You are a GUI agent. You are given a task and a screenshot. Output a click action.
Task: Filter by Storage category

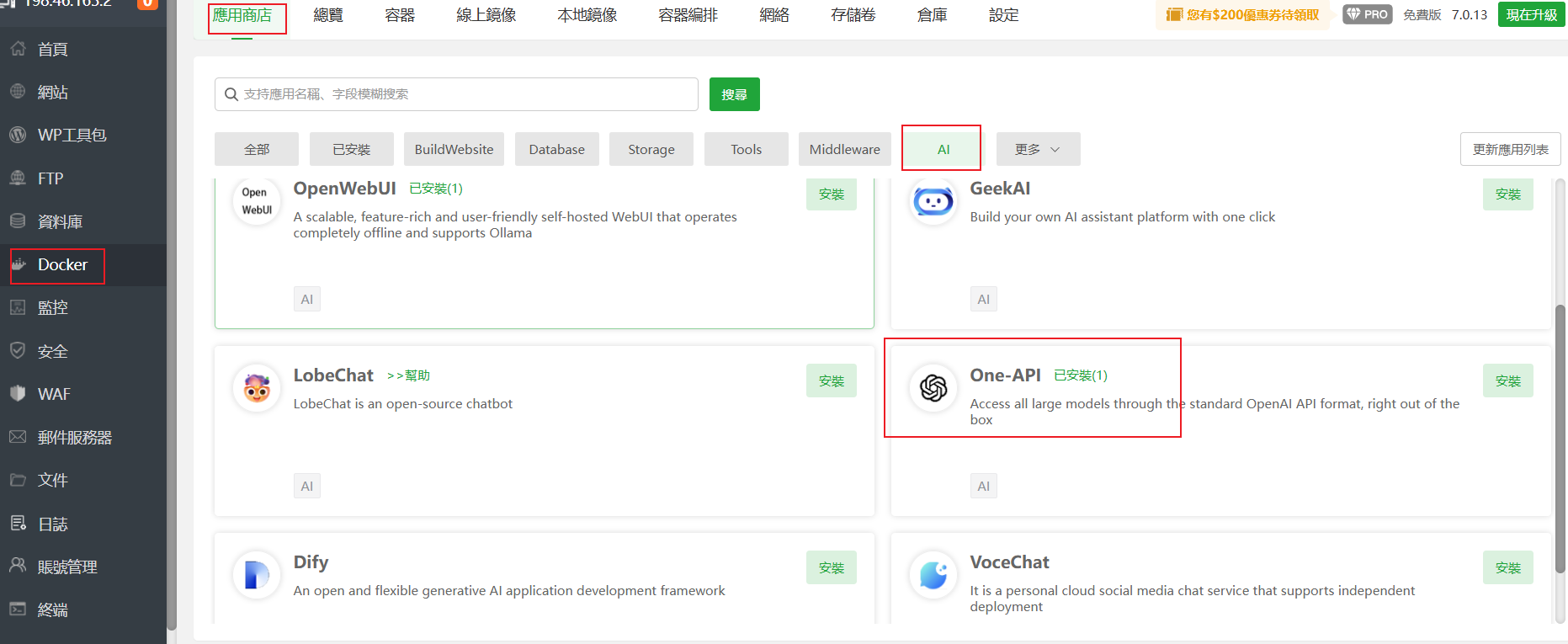click(651, 149)
